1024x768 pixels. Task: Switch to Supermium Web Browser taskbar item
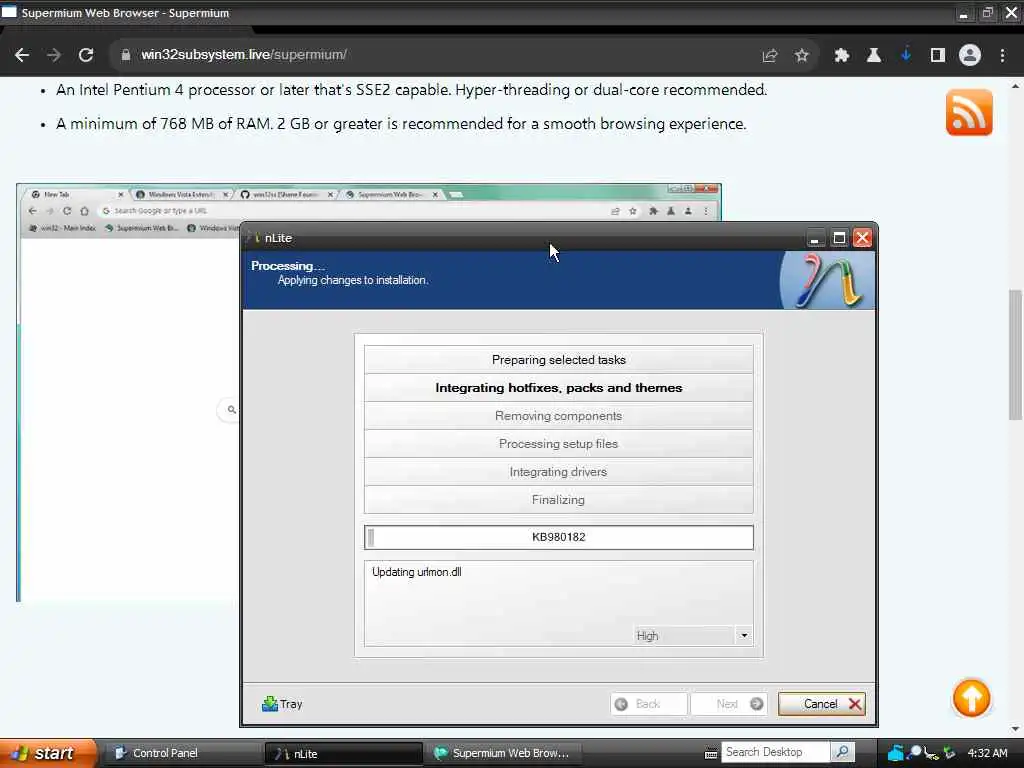point(503,753)
